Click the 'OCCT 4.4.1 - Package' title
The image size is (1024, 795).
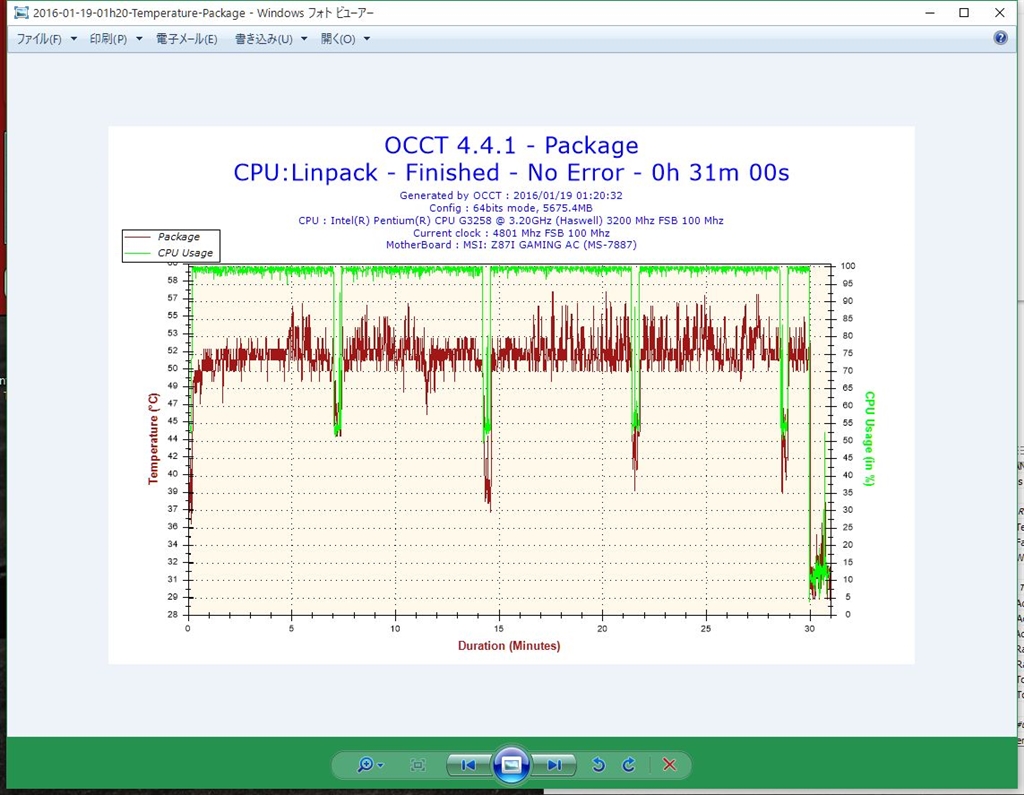(x=511, y=145)
